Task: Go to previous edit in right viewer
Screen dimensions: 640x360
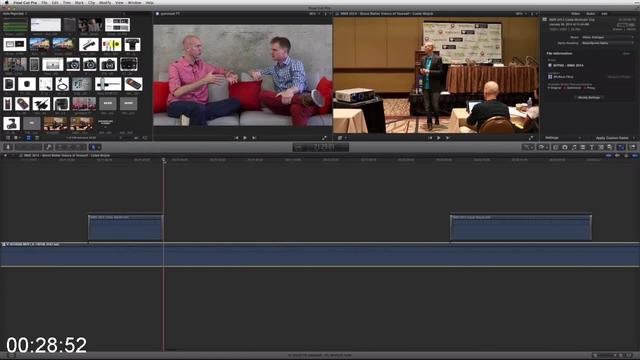Action: [x=430, y=138]
